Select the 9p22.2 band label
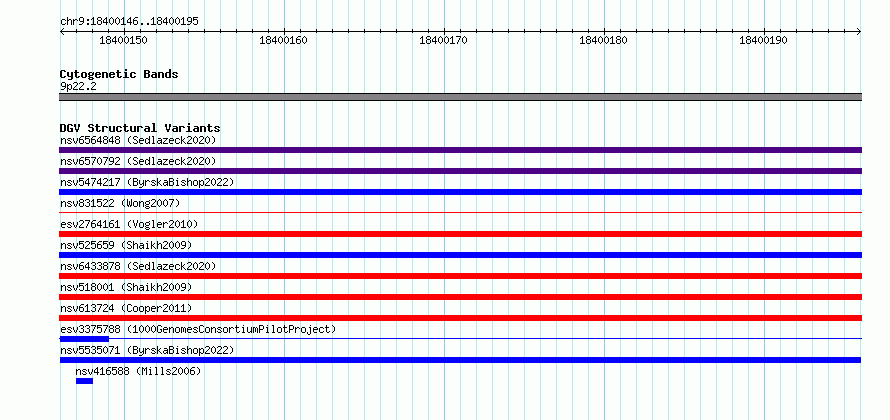 [78, 86]
